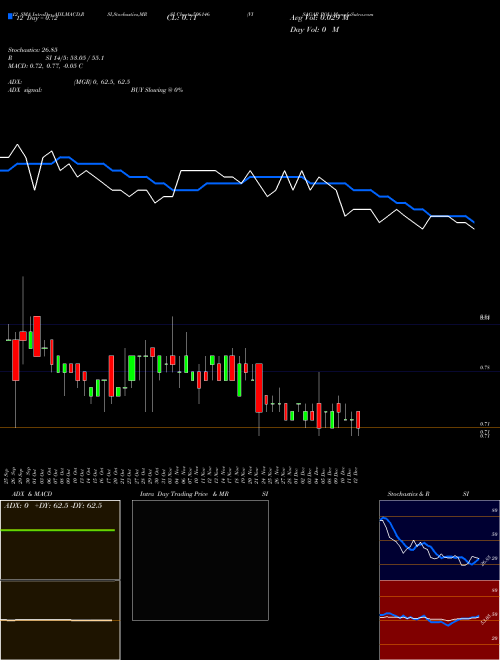Click the last red candle on 12 Dec
Image resolution: width=500 pixels, height=660 pixels.
(x=358, y=420)
